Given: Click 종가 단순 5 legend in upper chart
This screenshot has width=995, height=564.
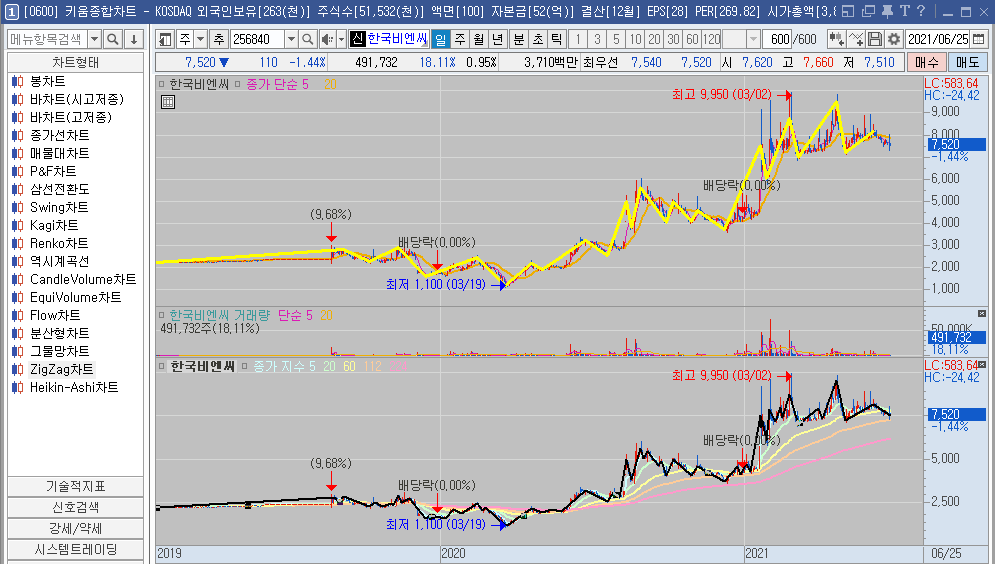Looking at the screenshot, I should [x=277, y=84].
